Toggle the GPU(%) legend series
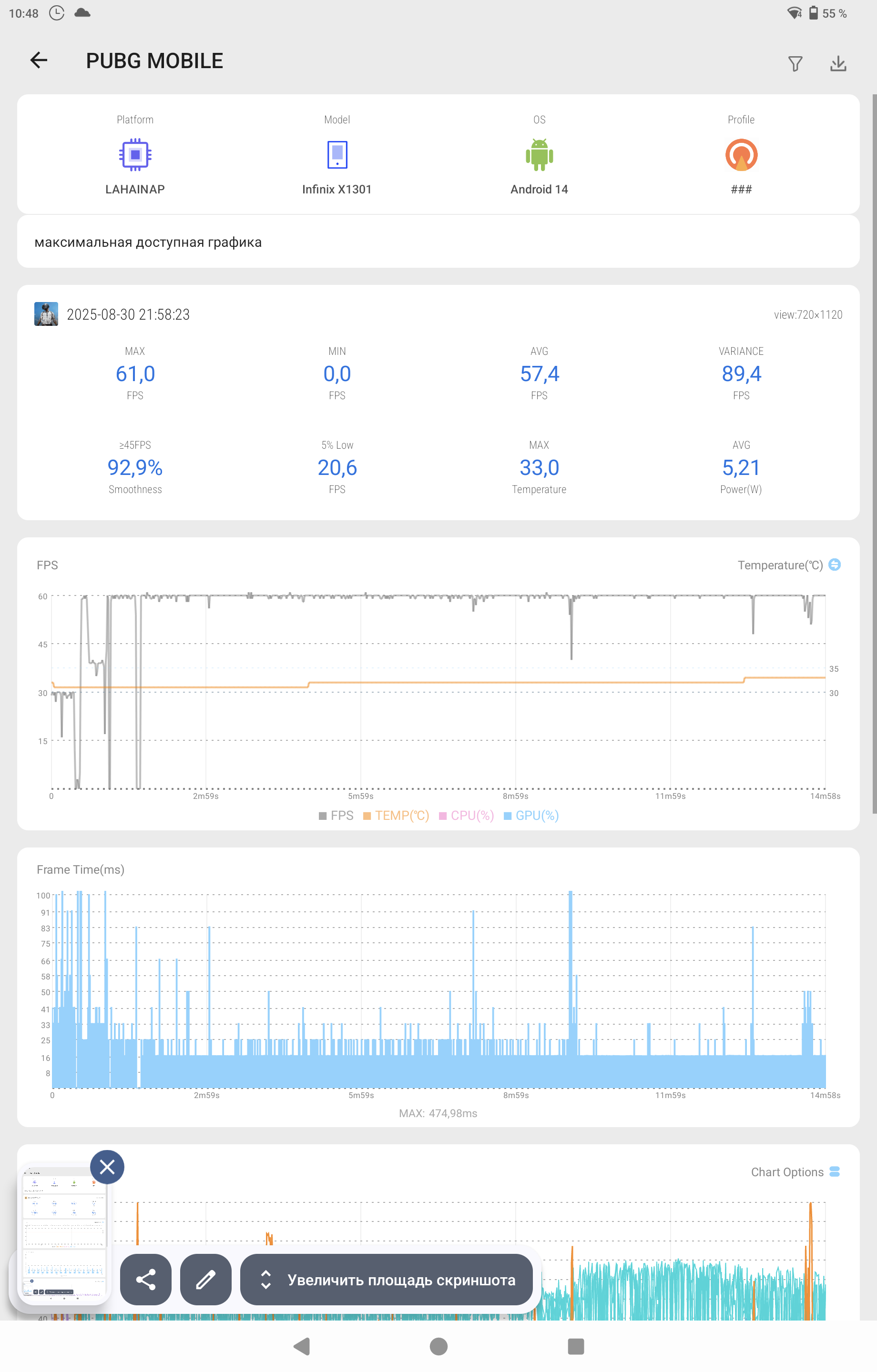This screenshot has height=1372, width=877. (531, 815)
